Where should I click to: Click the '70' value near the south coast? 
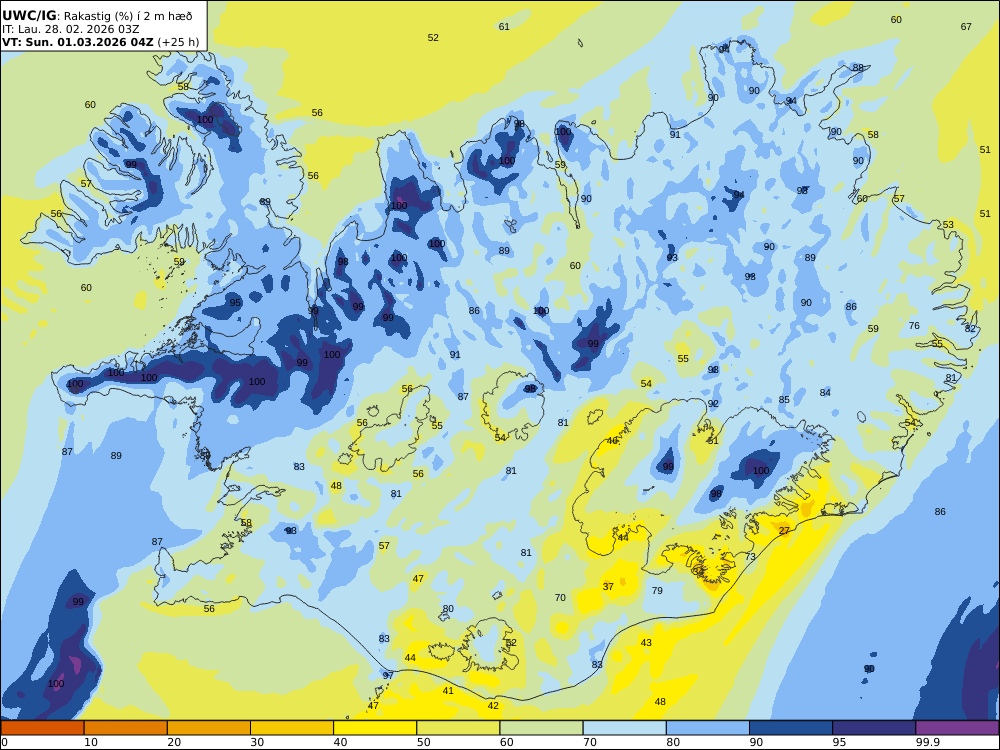(x=560, y=598)
